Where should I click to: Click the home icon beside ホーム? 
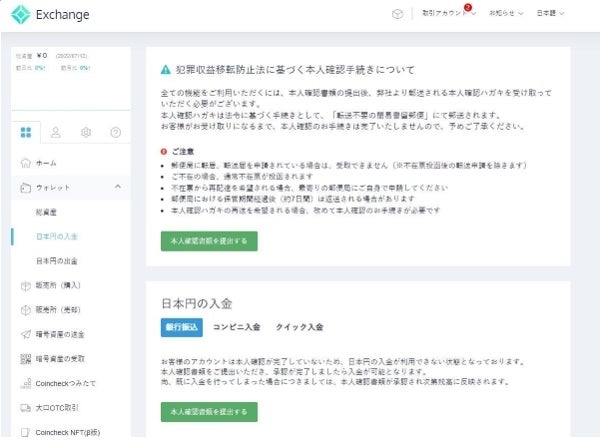pos(24,161)
